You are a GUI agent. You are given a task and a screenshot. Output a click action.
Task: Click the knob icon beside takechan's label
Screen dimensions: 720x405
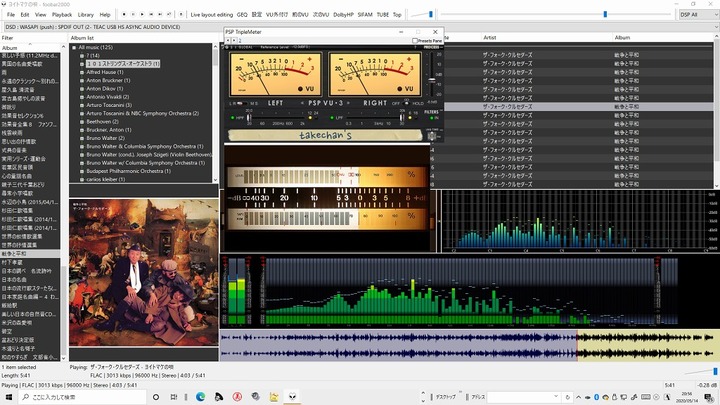click(432, 136)
